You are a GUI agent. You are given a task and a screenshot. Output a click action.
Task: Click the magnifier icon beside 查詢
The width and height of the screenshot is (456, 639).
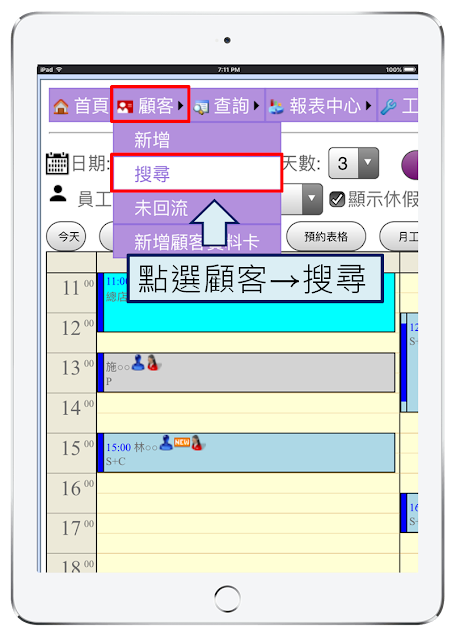[200, 108]
